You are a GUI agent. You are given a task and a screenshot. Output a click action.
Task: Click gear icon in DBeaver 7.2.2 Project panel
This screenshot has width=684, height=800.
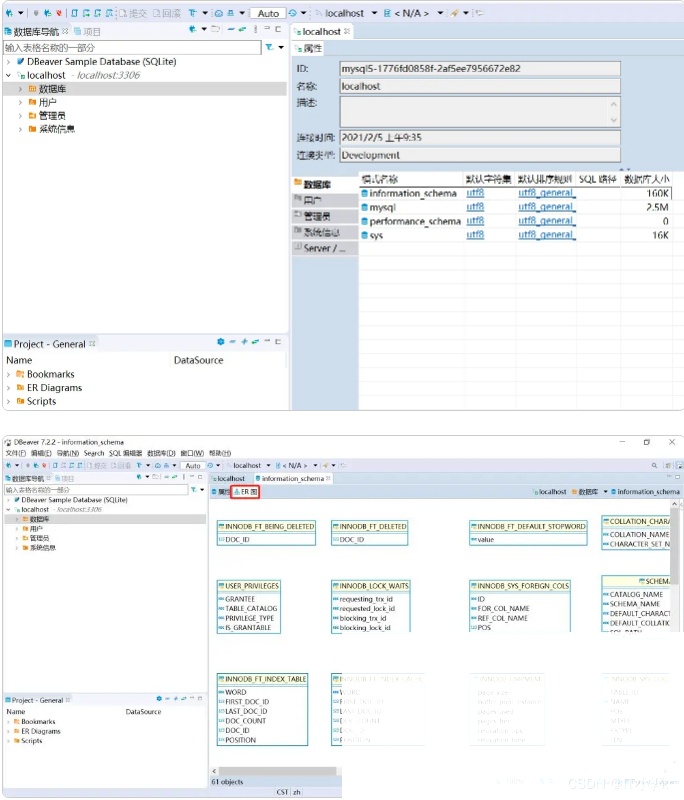159,698
